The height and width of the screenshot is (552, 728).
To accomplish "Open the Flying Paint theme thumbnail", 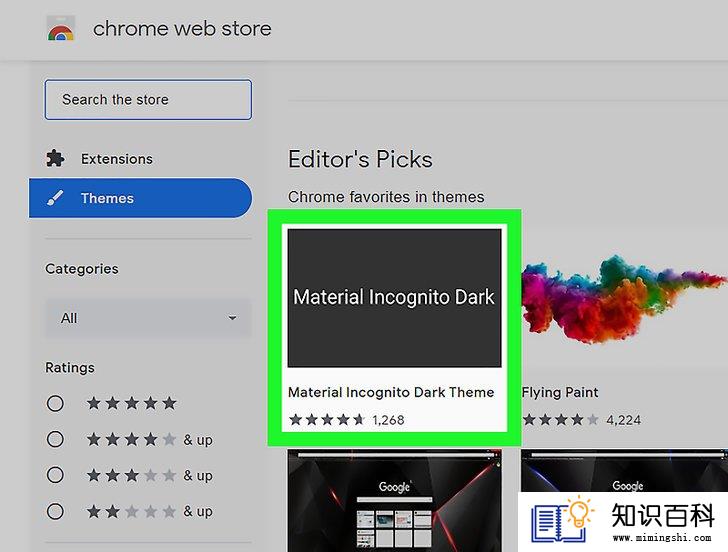I will (624, 298).
